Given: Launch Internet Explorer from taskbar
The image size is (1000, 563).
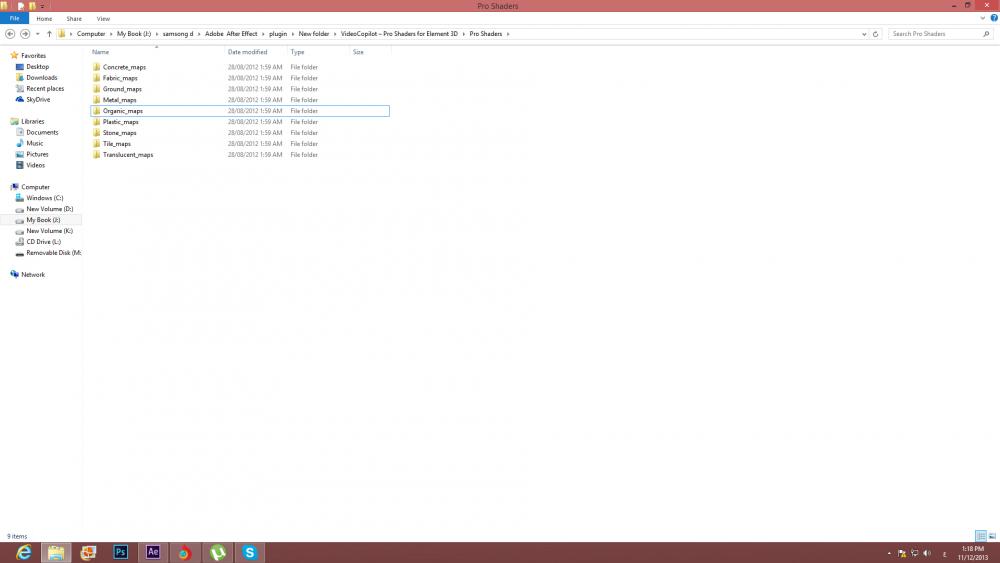Looking at the screenshot, I should tap(24, 552).
